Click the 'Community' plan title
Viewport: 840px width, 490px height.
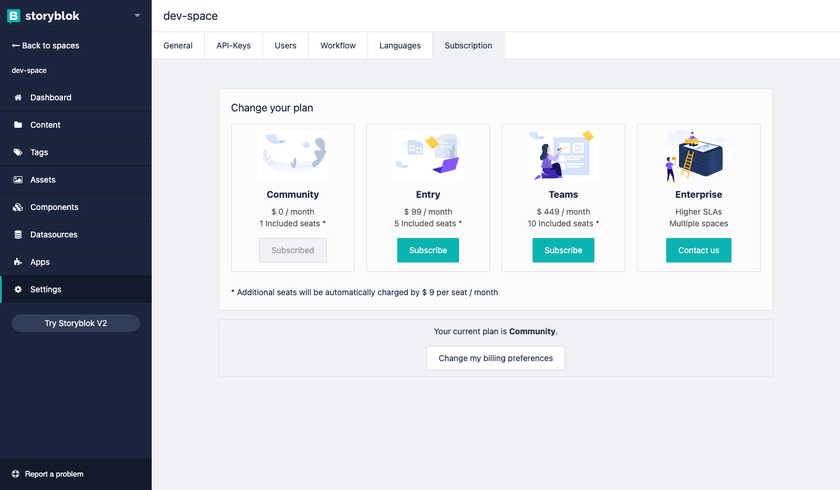point(292,194)
